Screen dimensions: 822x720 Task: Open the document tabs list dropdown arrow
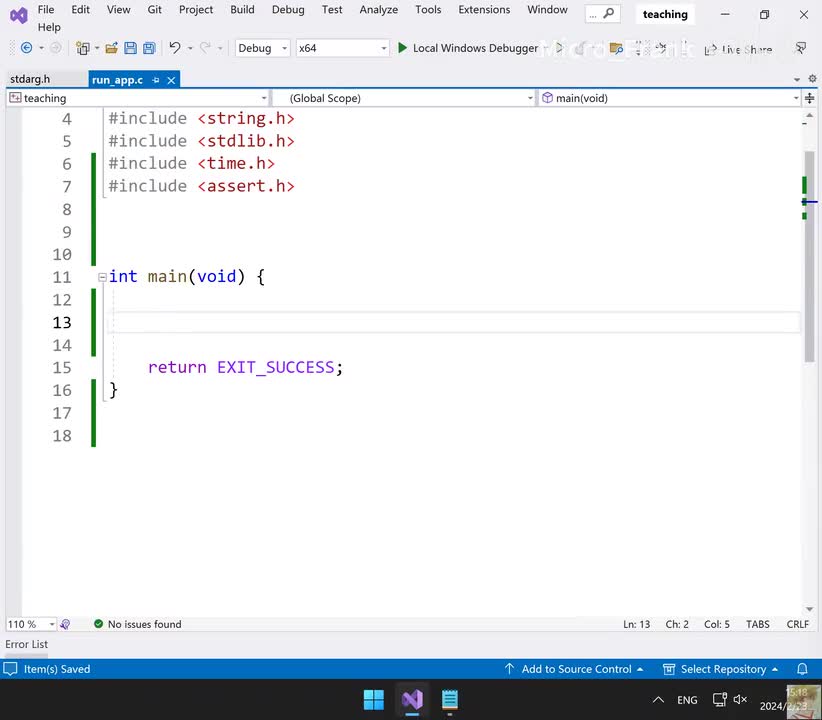[x=797, y=80]
